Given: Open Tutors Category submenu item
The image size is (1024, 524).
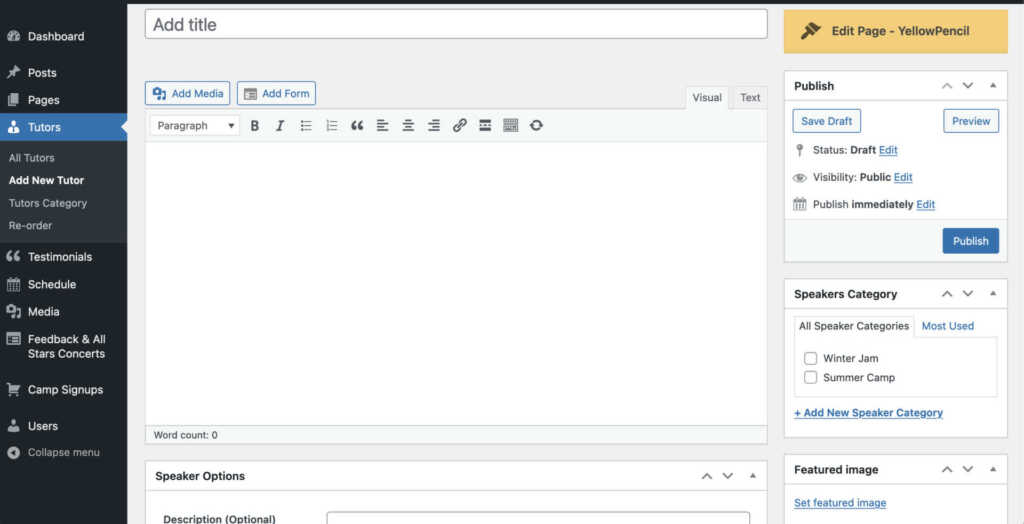Looking at the screenshot, I should pyautogui.click(x=48, y=203).
